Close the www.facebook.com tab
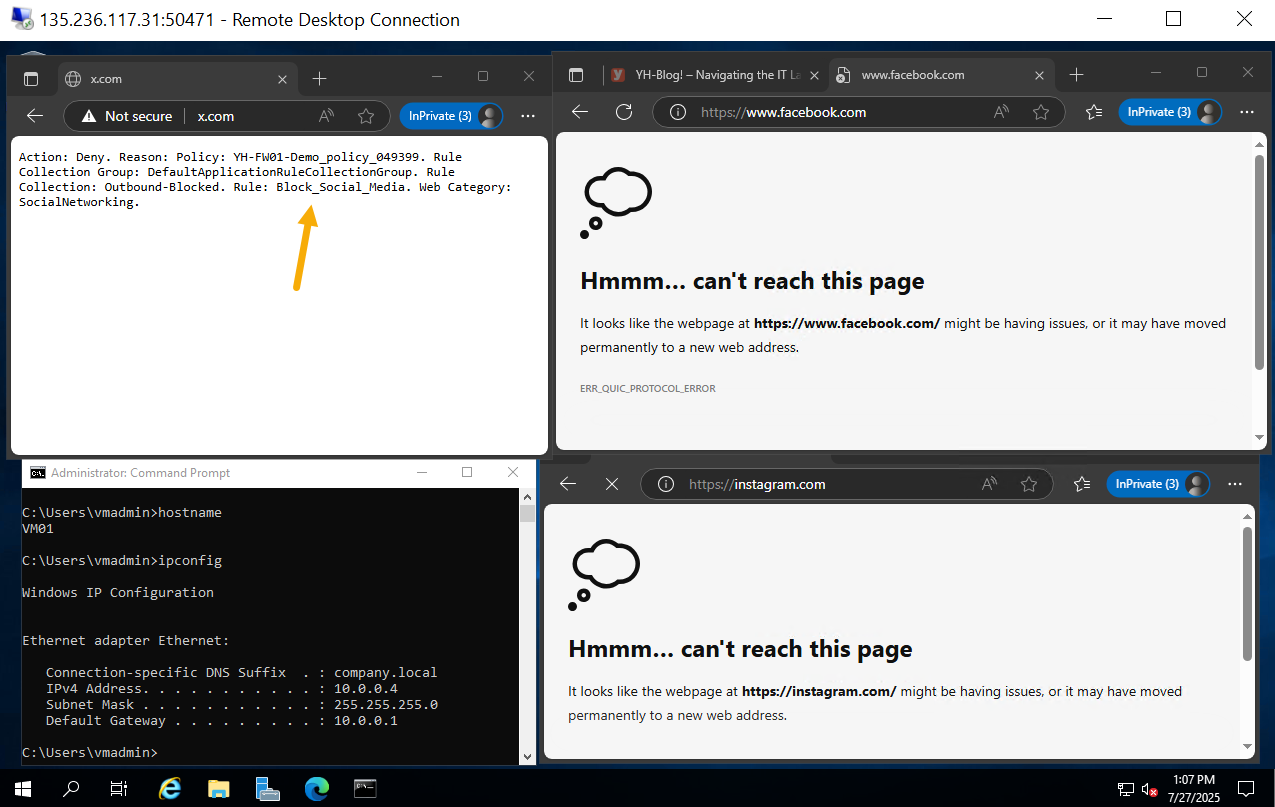This screenshot has width=1275, height=807. coord(1040,75)
